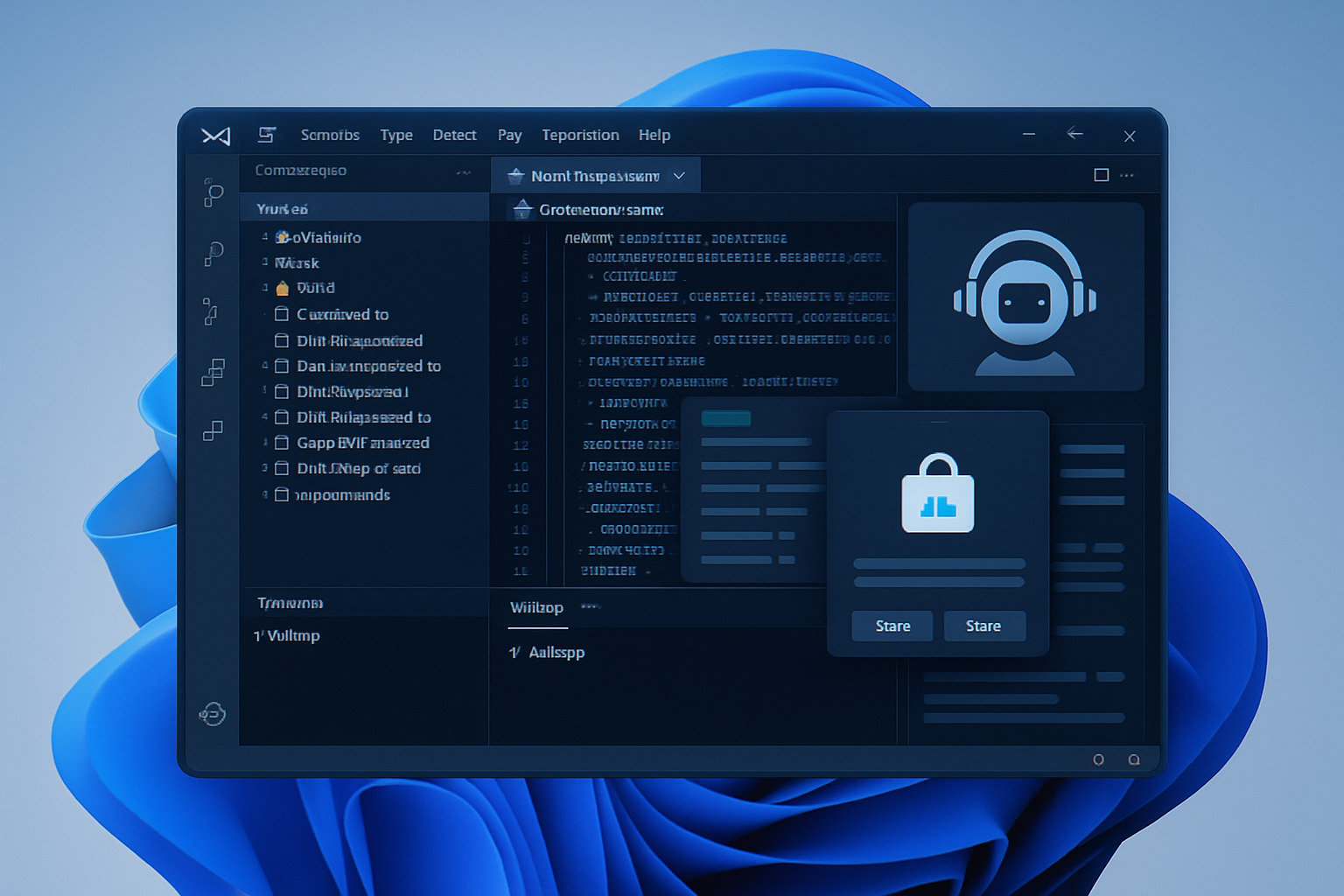The width and height of the screenshot is (1344, 896).
Task: Expand the Nivask tree arrow
Action: tap(265, 262)
